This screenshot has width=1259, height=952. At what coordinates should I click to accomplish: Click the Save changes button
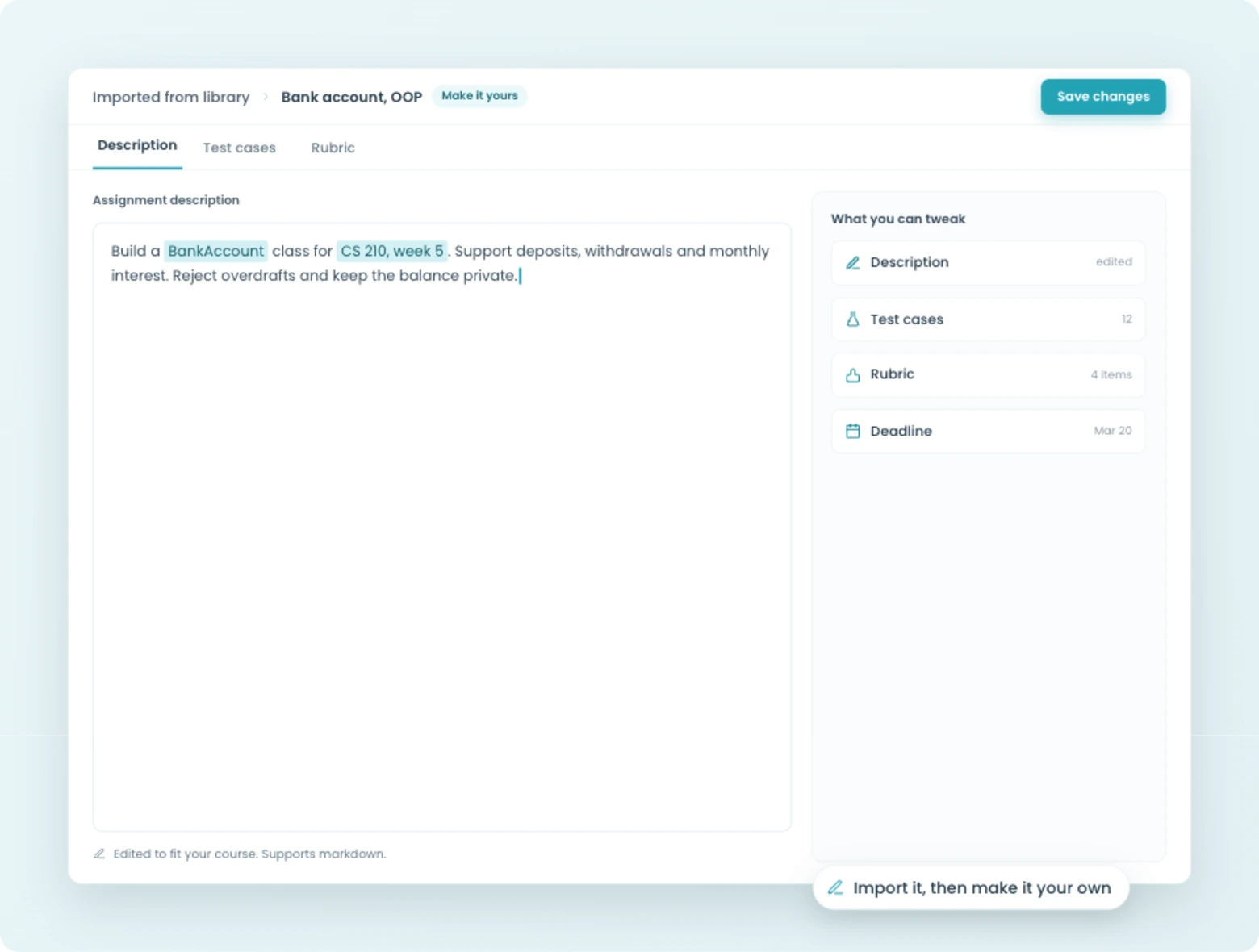click(x=1103, y=97)
